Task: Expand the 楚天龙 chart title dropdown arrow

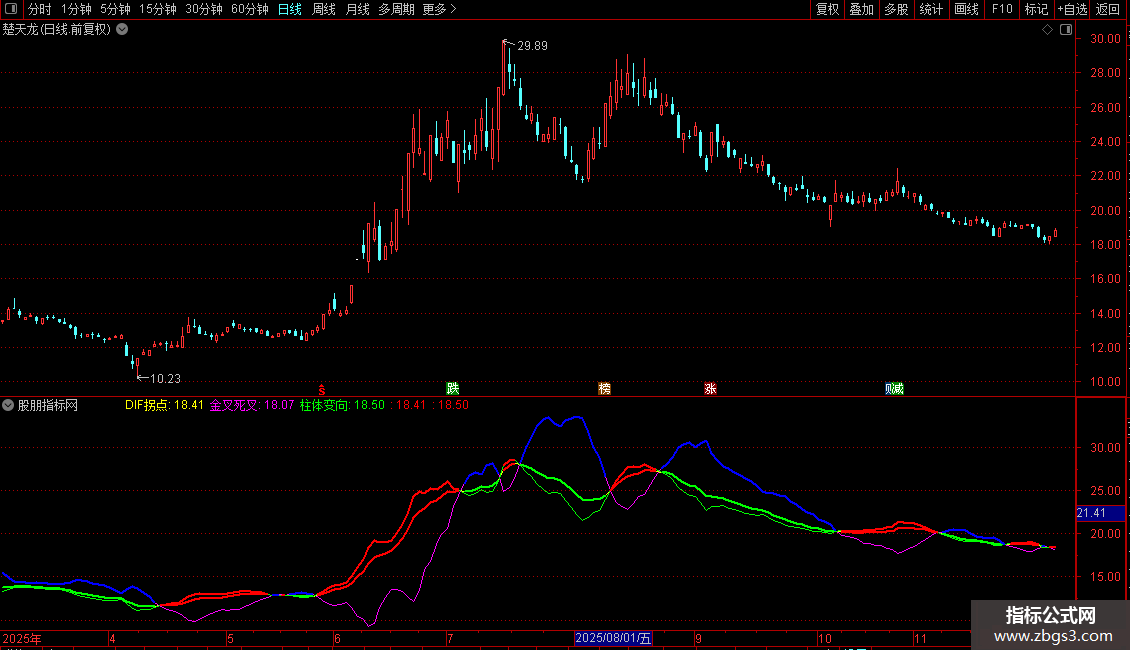Action: (x=122, y=29)
